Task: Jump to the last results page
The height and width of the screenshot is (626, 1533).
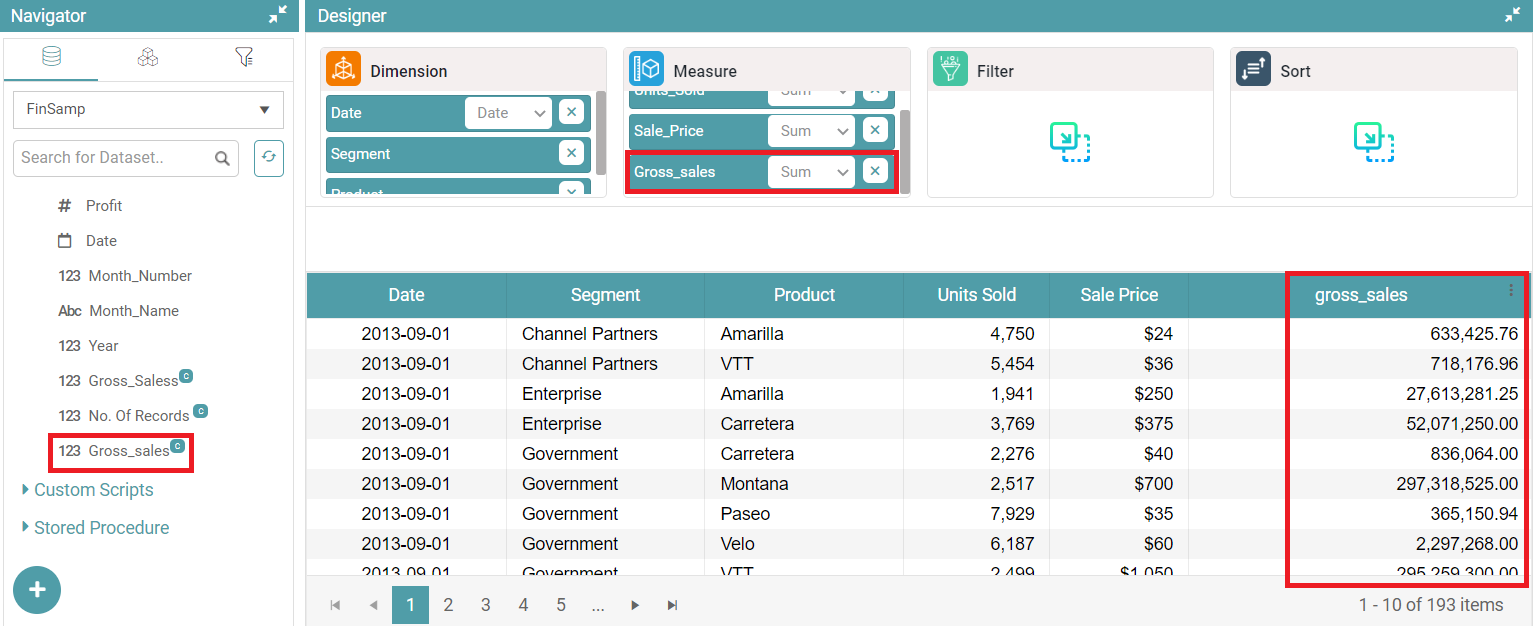Action: coord(672,605)
